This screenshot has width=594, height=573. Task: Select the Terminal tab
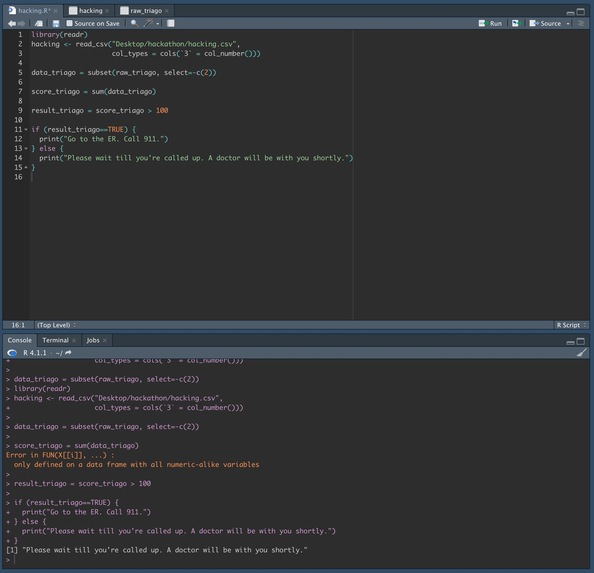click(x=55, y=340)
